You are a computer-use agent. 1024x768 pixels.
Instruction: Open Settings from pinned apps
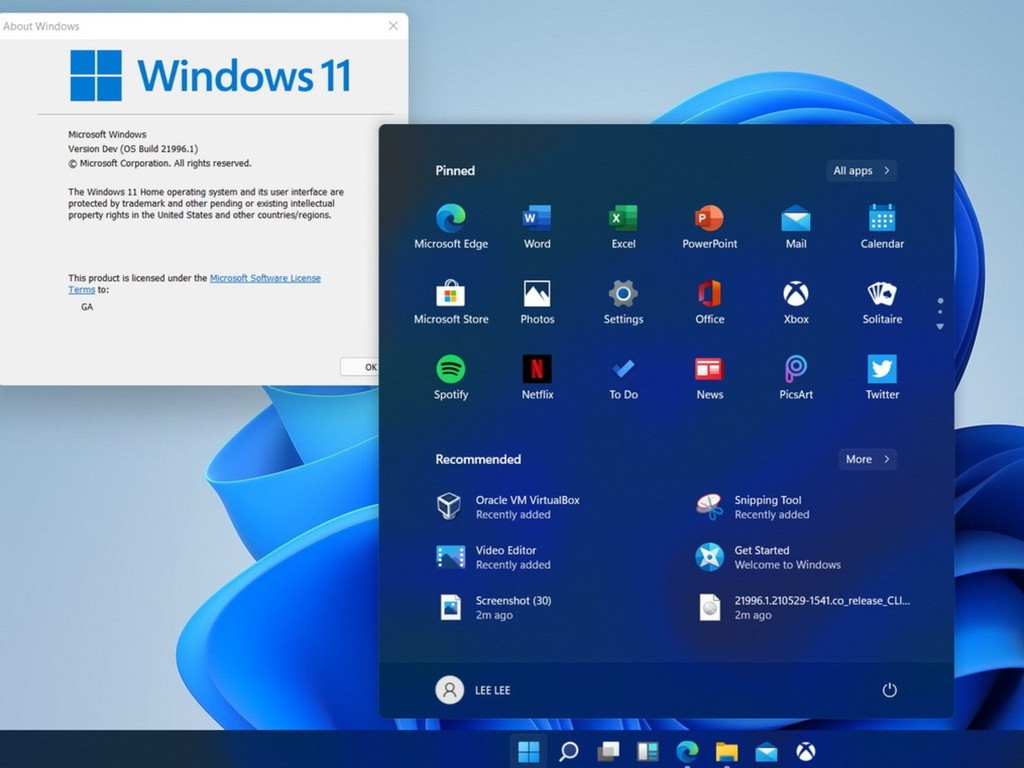coord(623,302)
